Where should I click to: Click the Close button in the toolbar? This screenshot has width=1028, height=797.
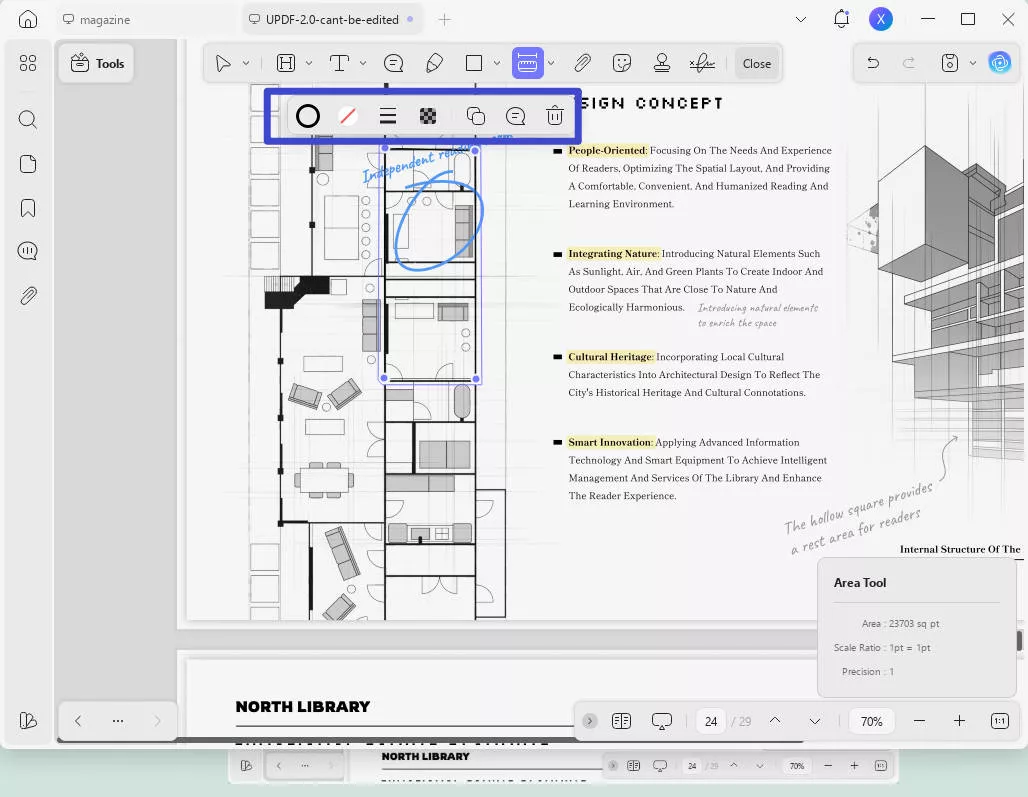point(756,62)
